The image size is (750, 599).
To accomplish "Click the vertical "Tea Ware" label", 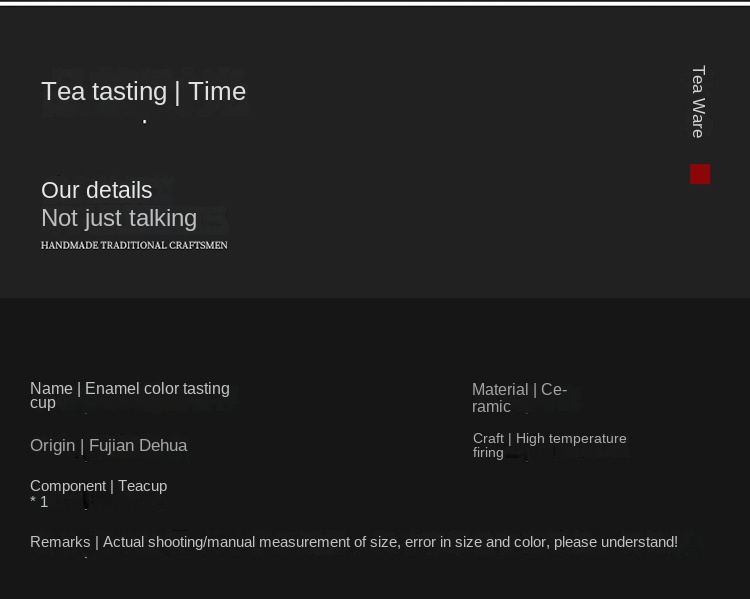I will pyautogui.click(x=698, y=102).
